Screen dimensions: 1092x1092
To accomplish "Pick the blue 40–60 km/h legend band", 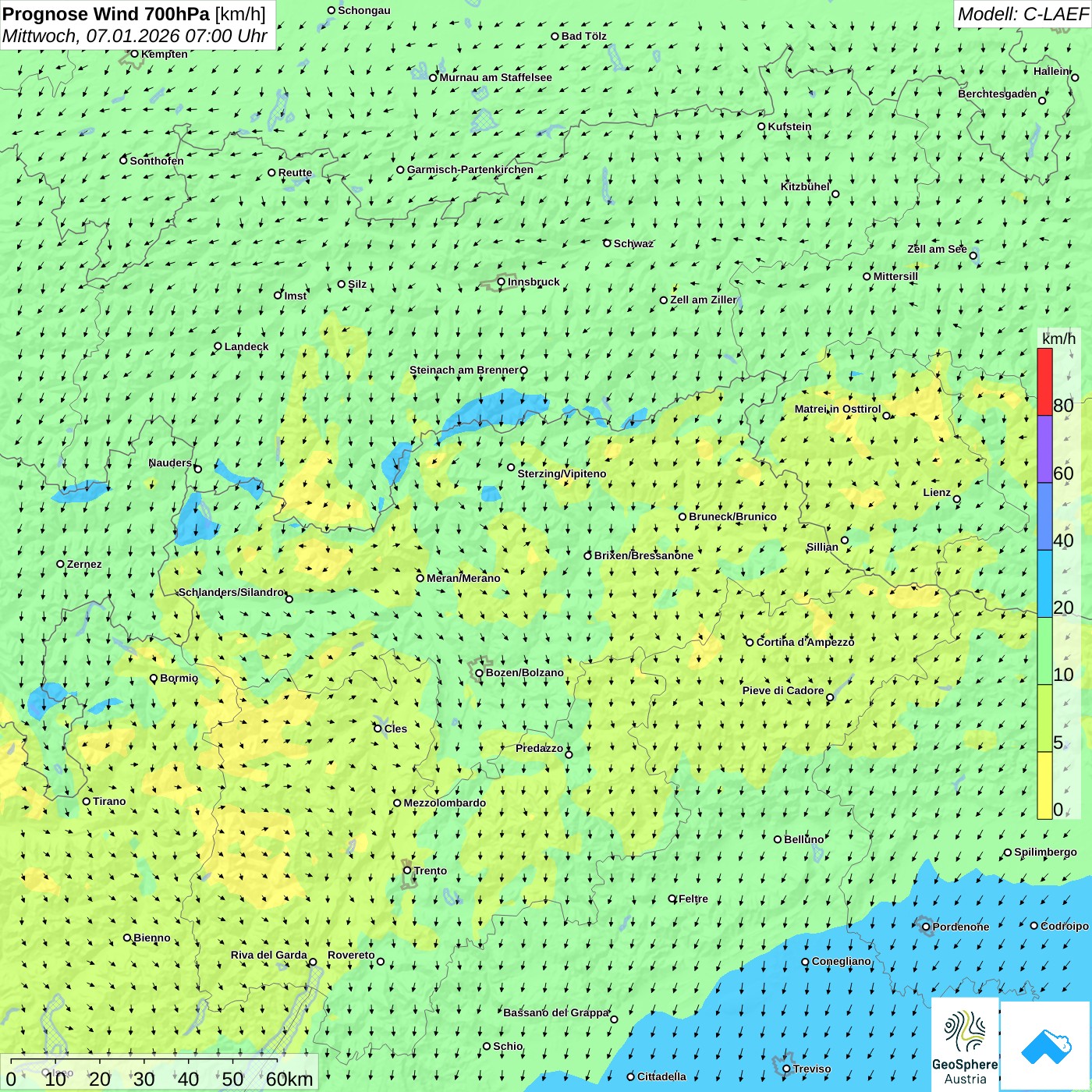I will [1044, 516].
